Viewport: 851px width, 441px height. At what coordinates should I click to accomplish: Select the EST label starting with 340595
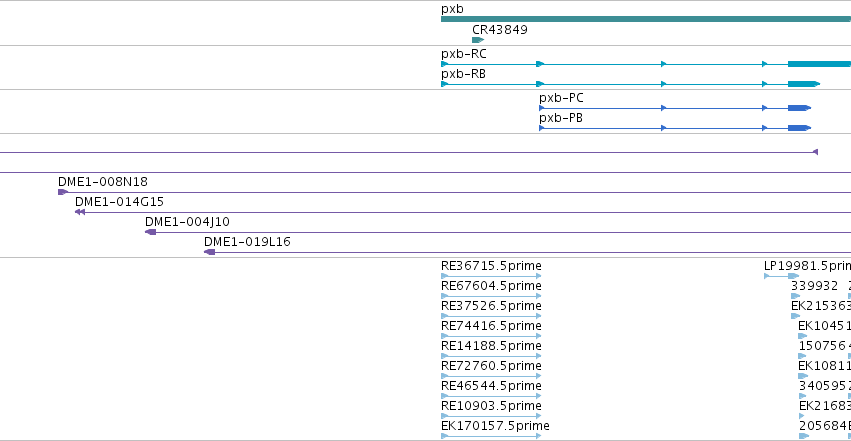(824, 386)
